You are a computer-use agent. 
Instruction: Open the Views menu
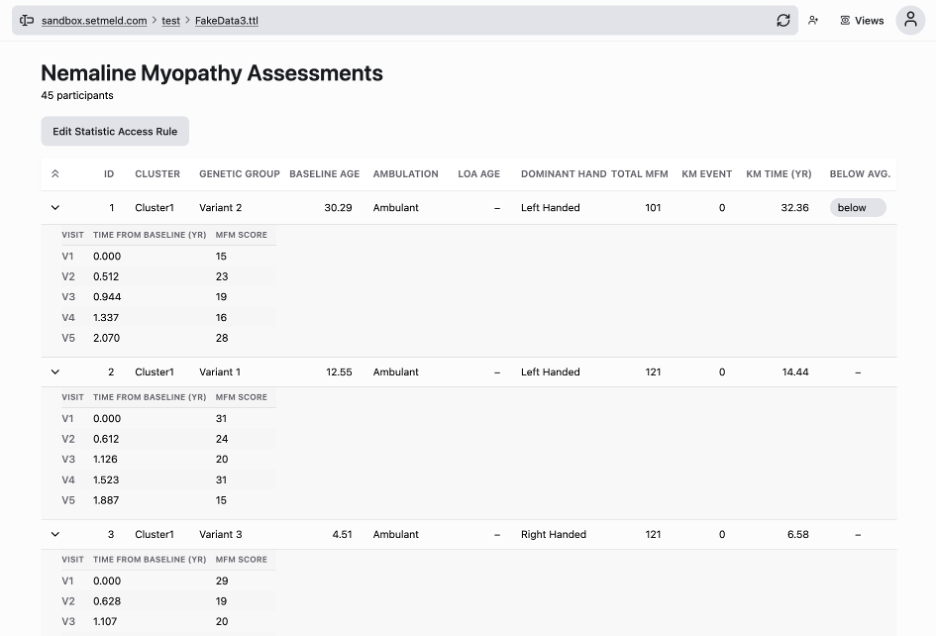tap(861, 20)
